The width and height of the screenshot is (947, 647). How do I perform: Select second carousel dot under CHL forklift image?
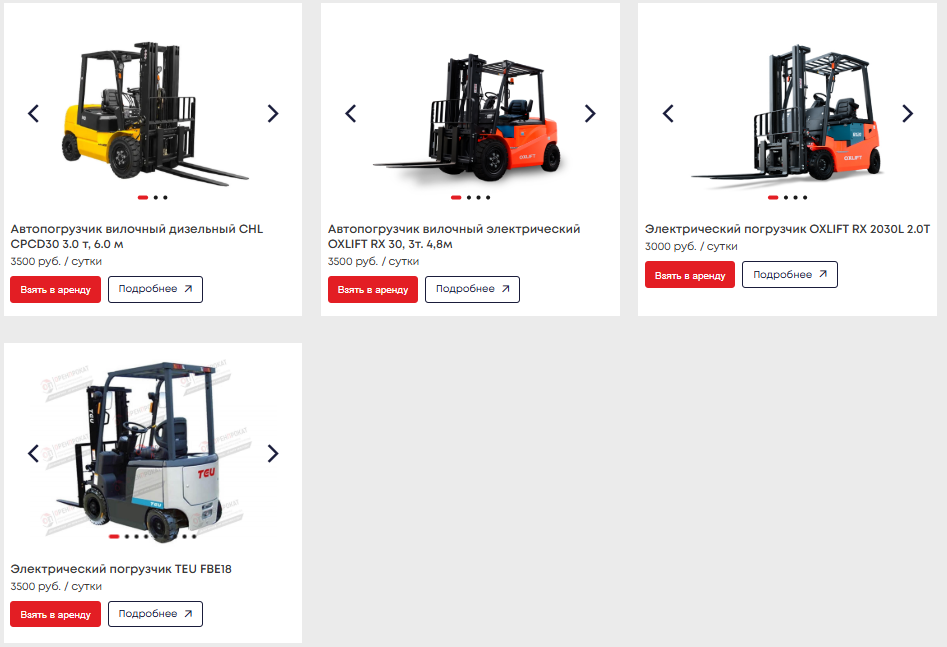point(156,198)
